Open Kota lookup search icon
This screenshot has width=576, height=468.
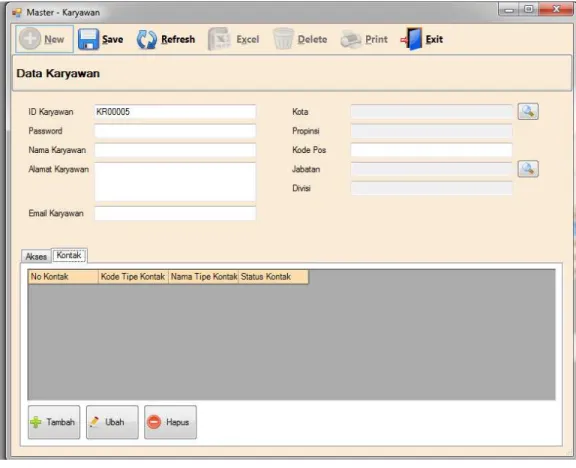528,111
